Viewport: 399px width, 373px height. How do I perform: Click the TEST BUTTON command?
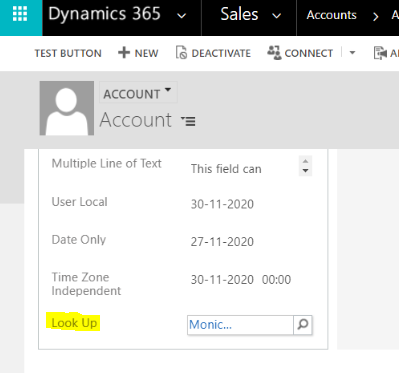coord(68,53)
